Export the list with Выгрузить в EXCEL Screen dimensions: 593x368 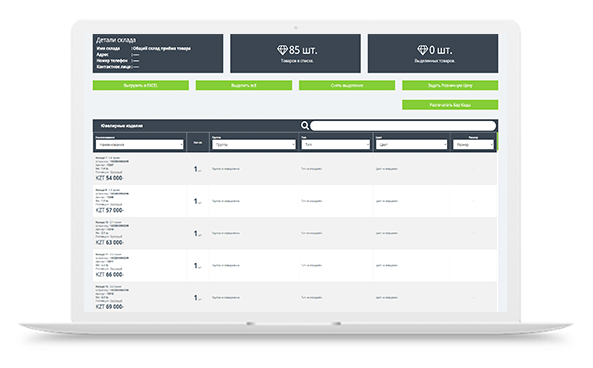141,85
